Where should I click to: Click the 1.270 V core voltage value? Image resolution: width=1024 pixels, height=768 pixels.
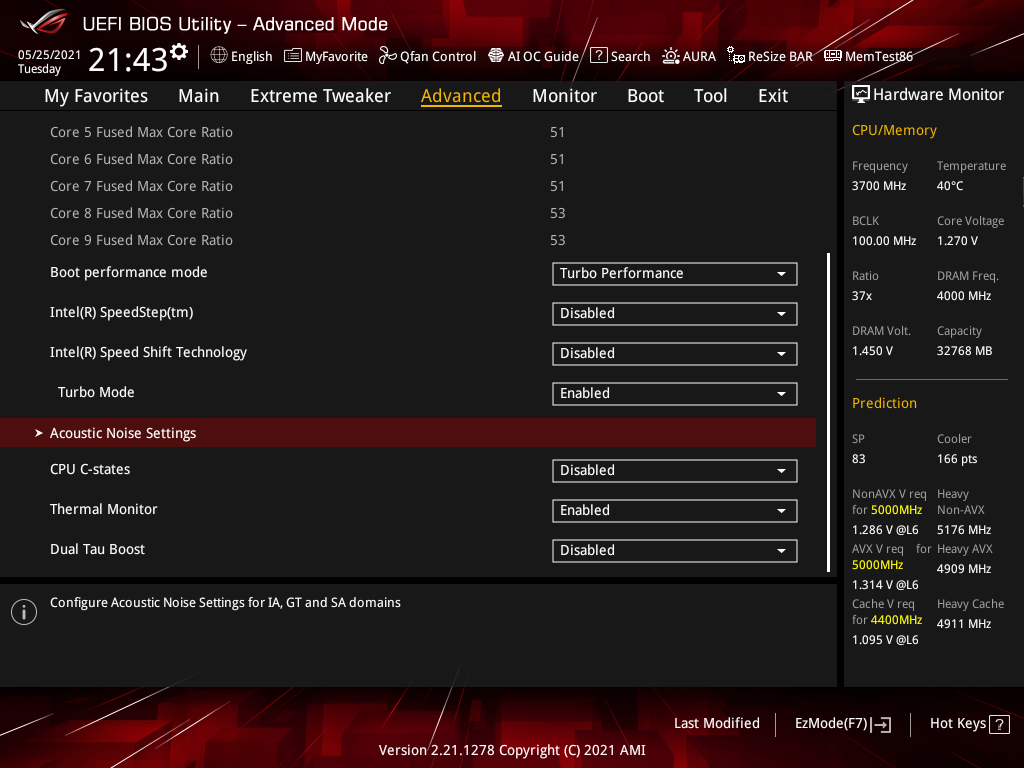pyautogui.click(x=957, y=241)
